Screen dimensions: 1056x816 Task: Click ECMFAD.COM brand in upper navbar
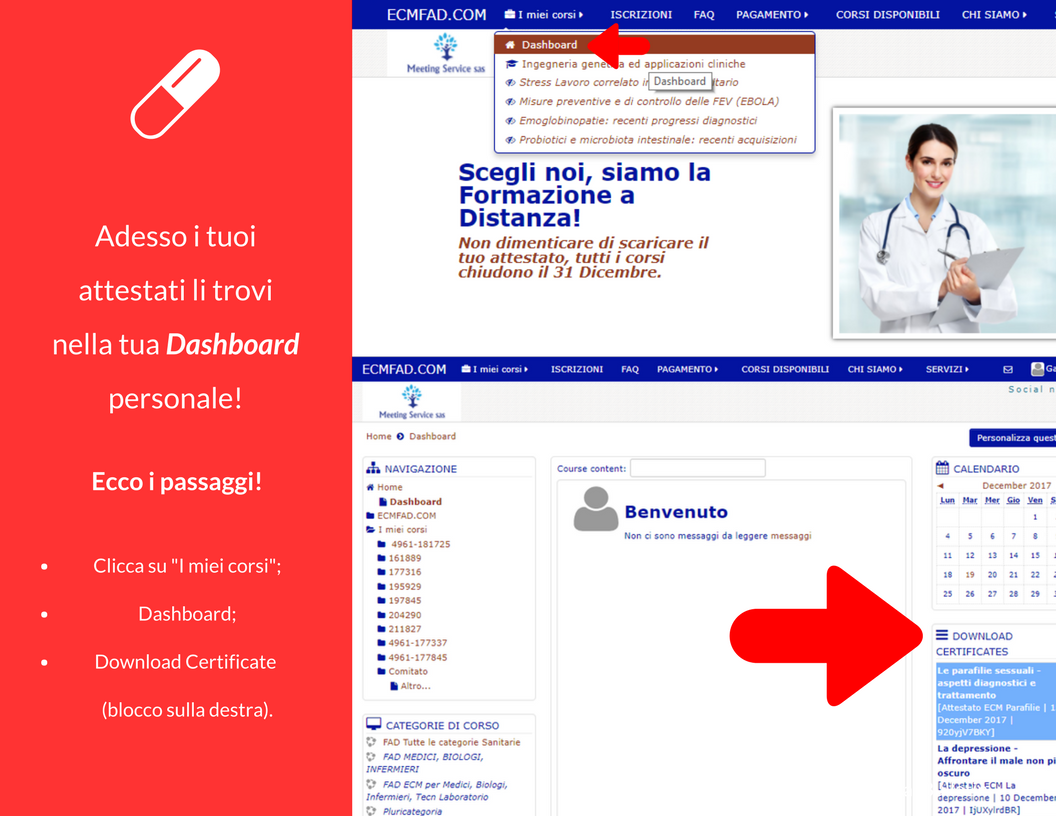coord(436,15)
